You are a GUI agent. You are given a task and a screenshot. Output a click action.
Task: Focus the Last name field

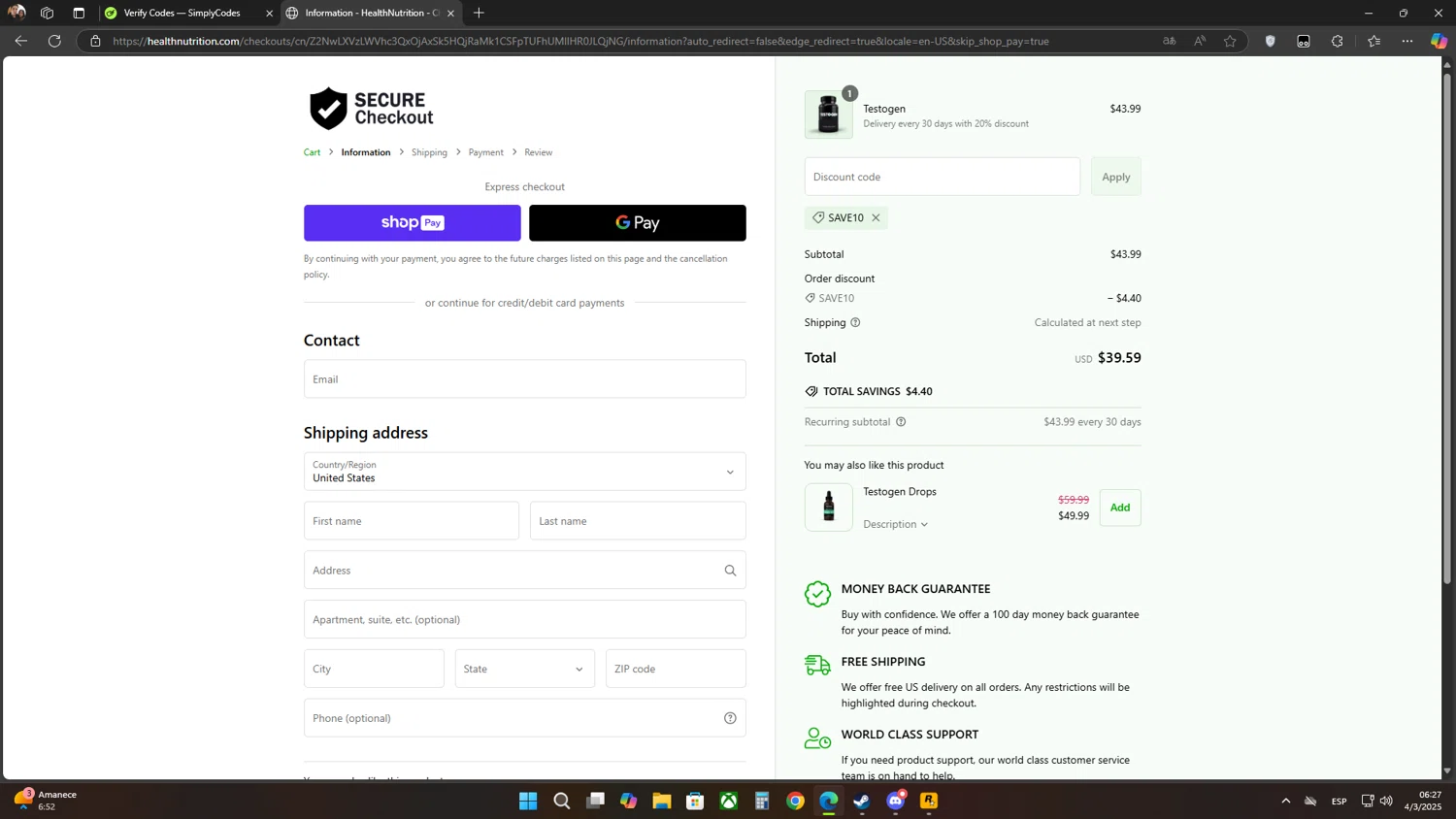tap(638, 521)
